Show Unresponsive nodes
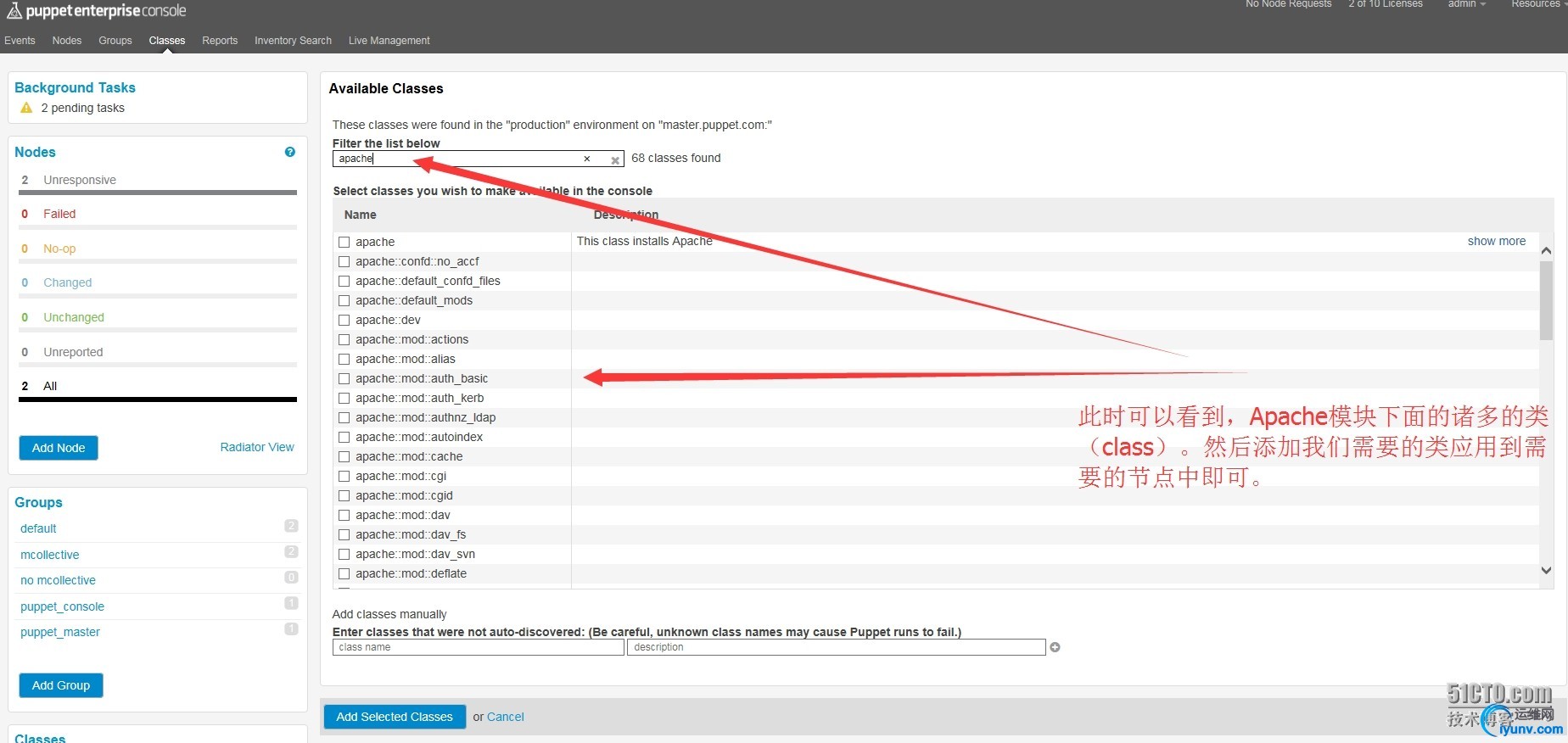Viewport: 1568px width, 743px height. click(80, 180)
